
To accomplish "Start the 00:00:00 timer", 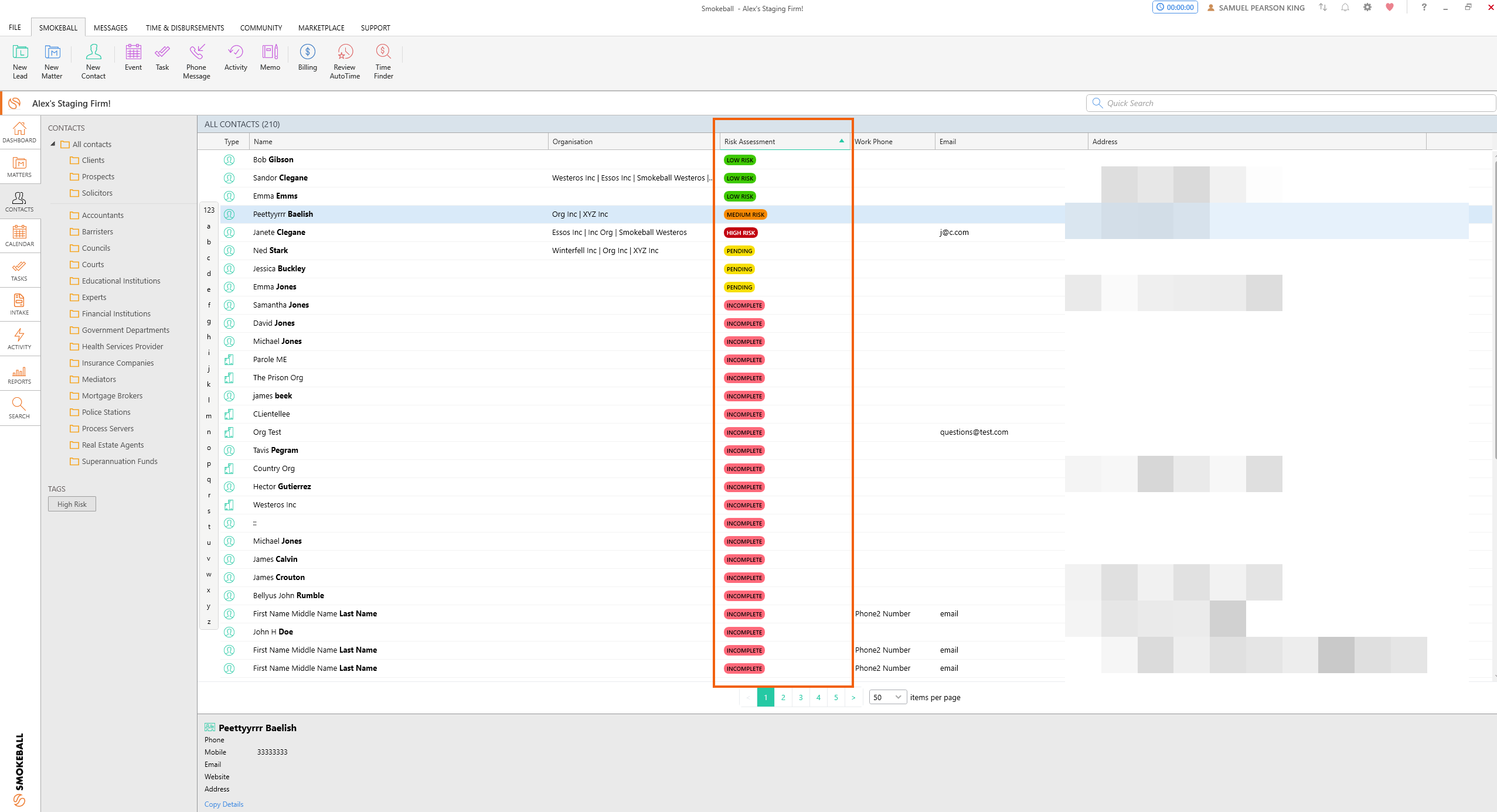I will pyautogui.click(x=1175, y=8).
